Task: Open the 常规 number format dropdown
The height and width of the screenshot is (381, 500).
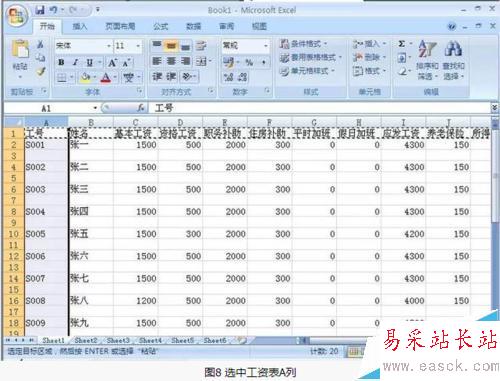Action: 266,46
